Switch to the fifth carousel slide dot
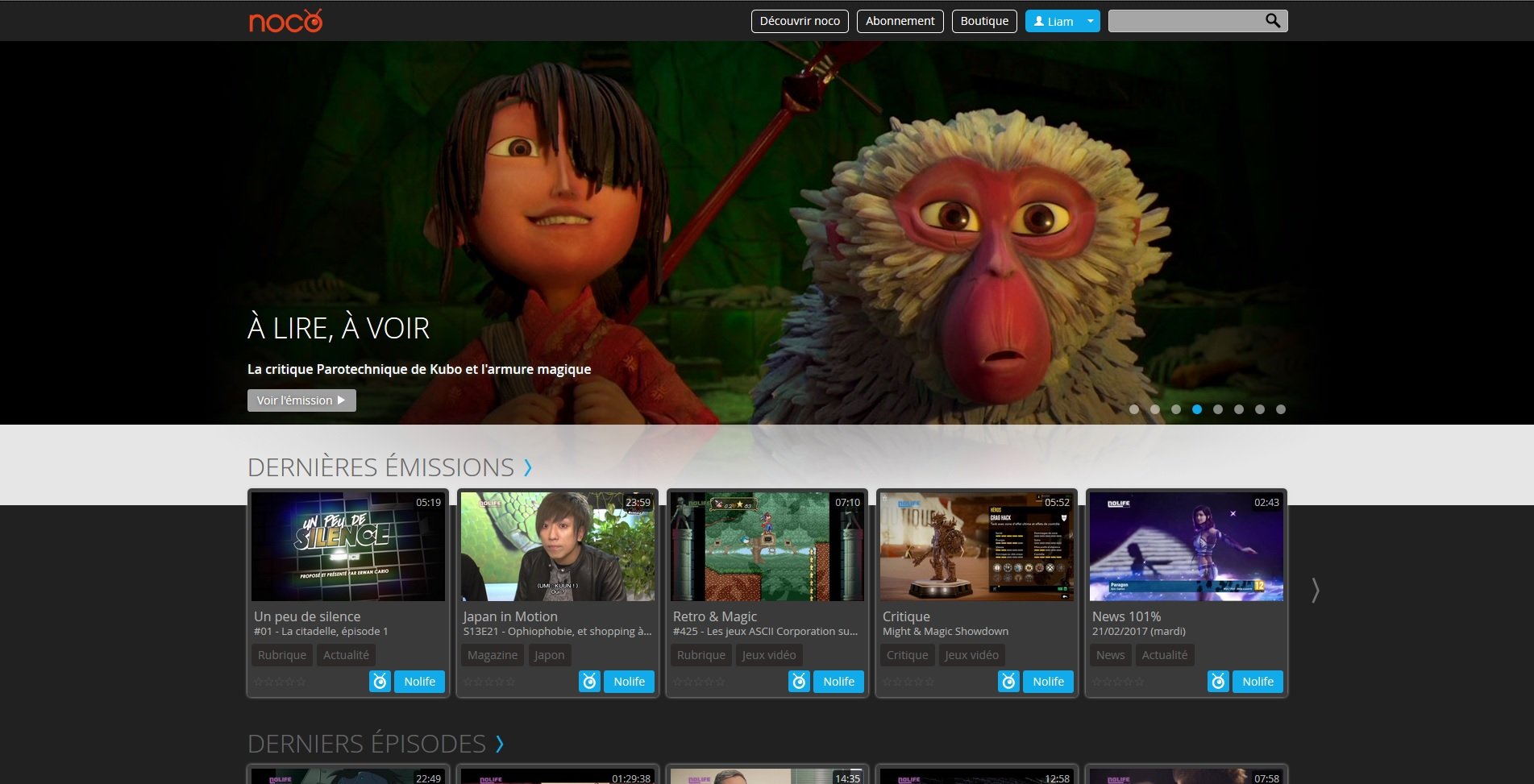Image resolution: width=1534 pixels, height=784 pixels. [x=1218, y=409]
